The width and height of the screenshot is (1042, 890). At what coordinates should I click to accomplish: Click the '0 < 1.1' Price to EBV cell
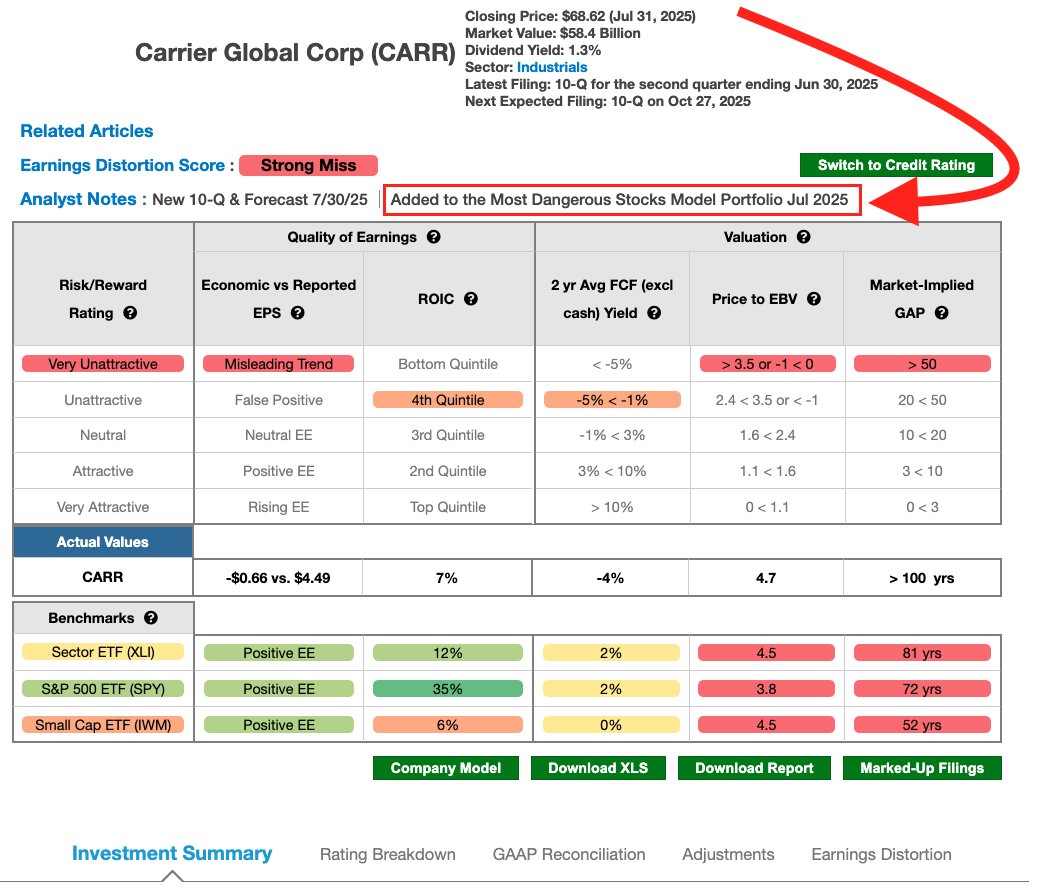(x=768, y=507)
